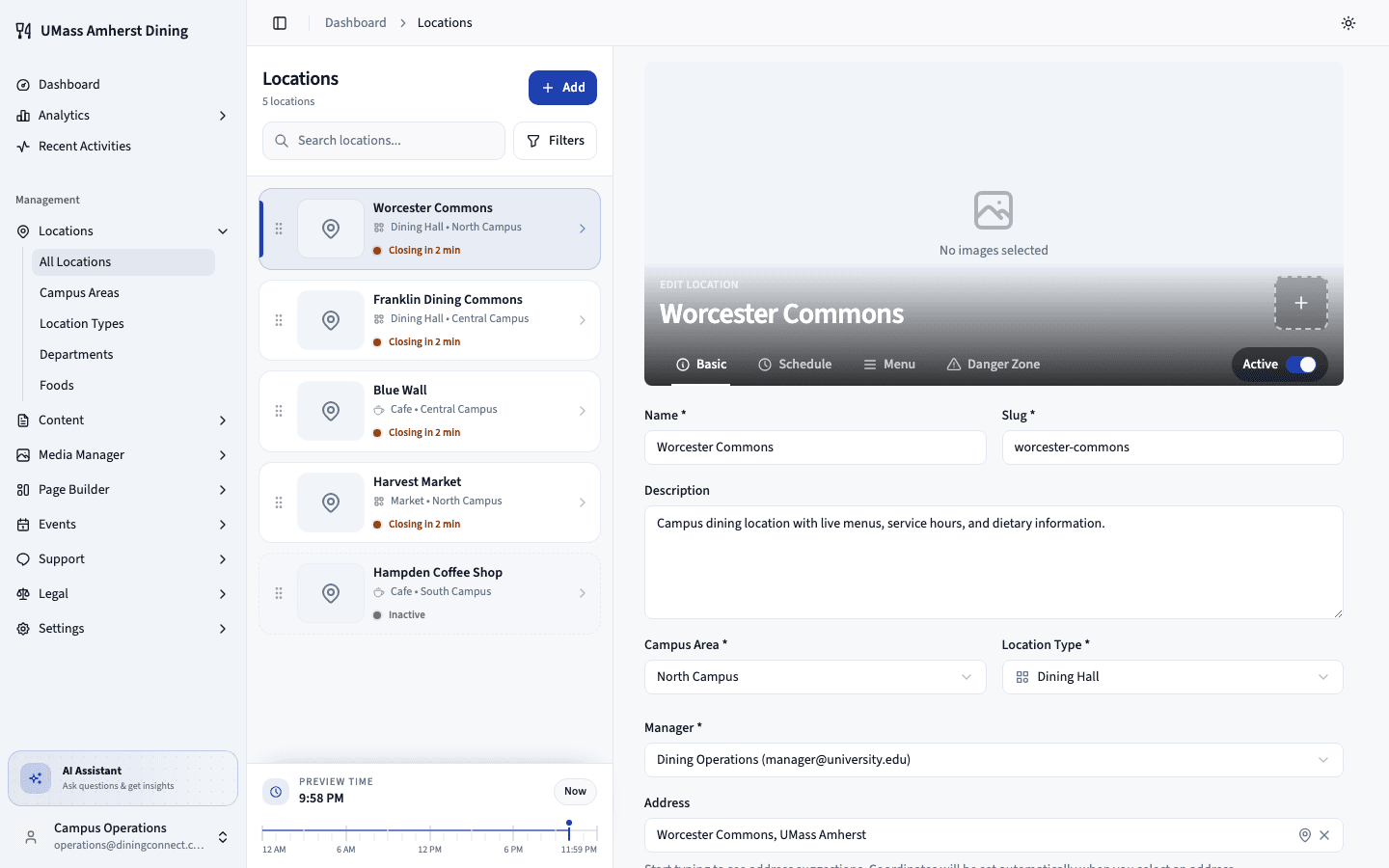
Task: Click the map pin icon in Address field
Action: click(1305, 835)
